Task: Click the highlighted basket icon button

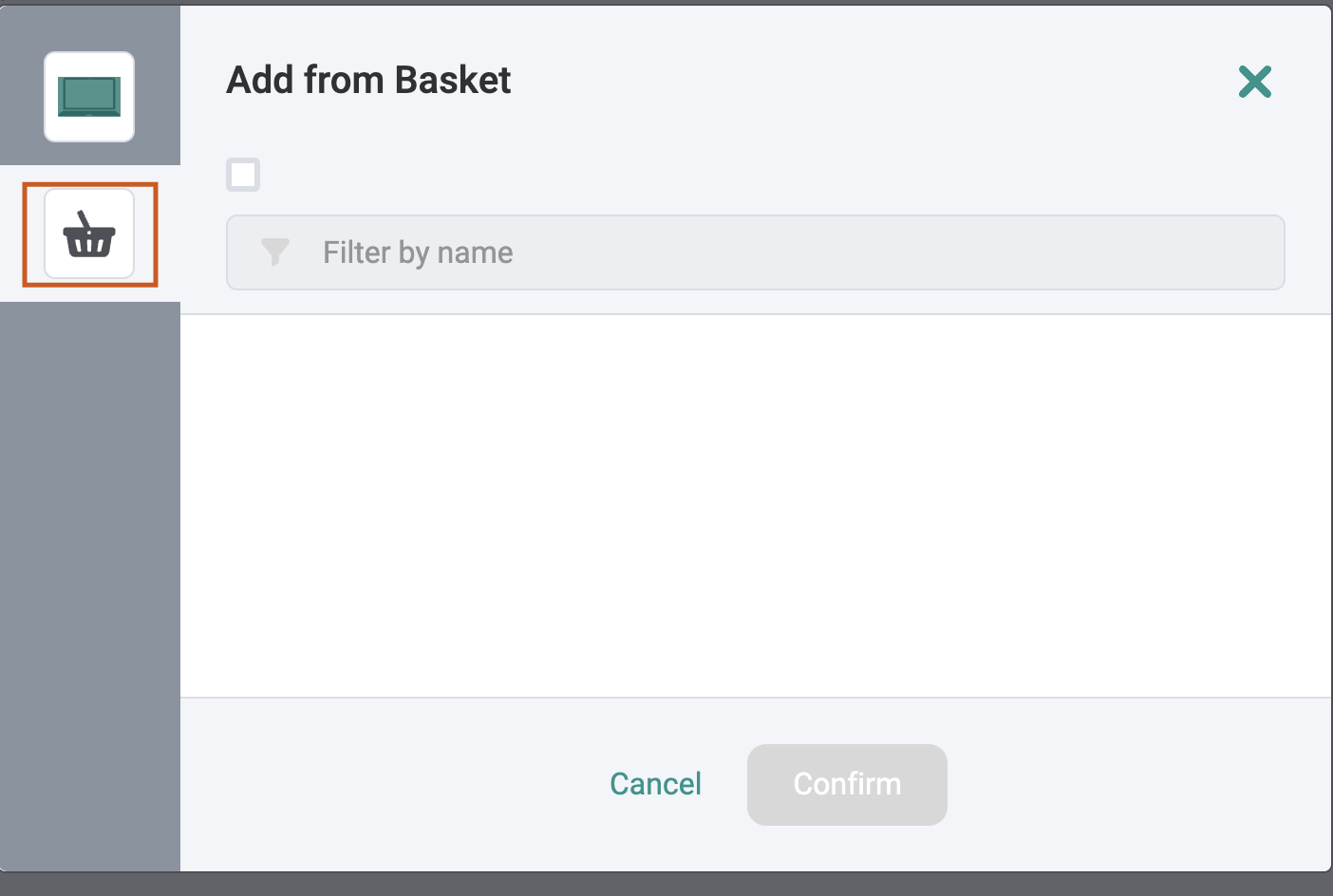Action: pos(89,233)
